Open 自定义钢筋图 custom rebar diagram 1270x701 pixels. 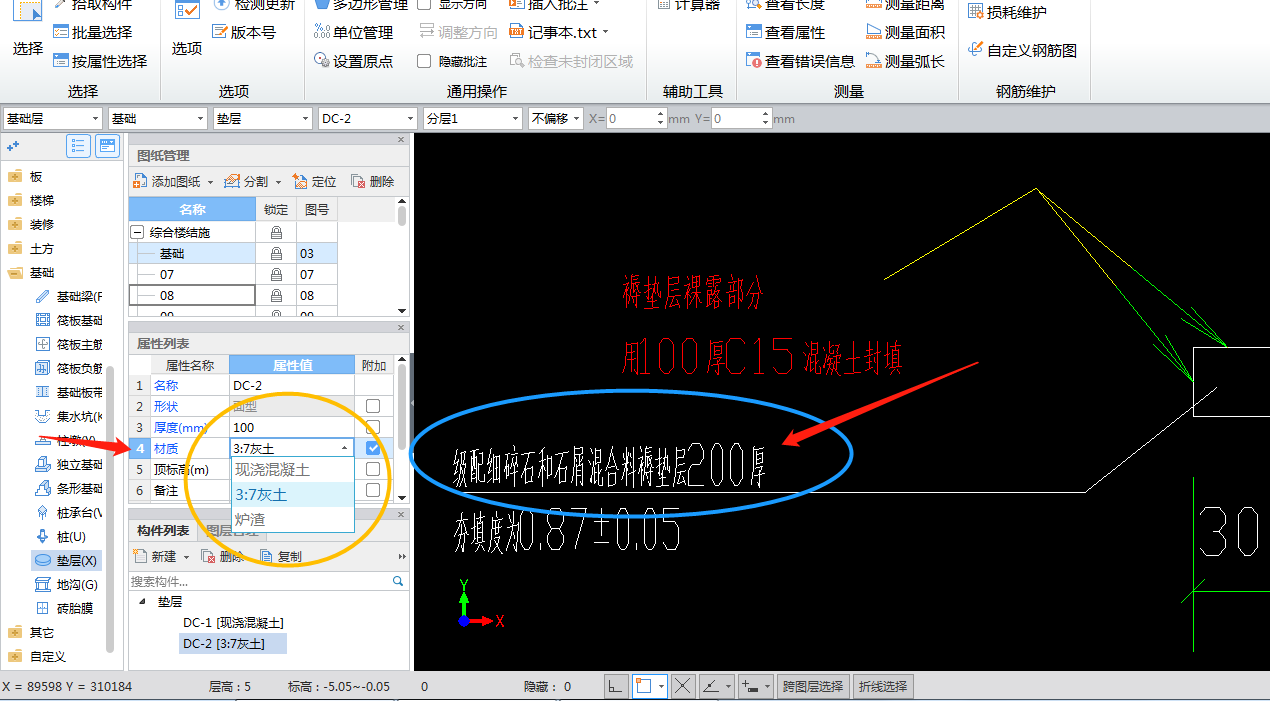pos(1022,50)
